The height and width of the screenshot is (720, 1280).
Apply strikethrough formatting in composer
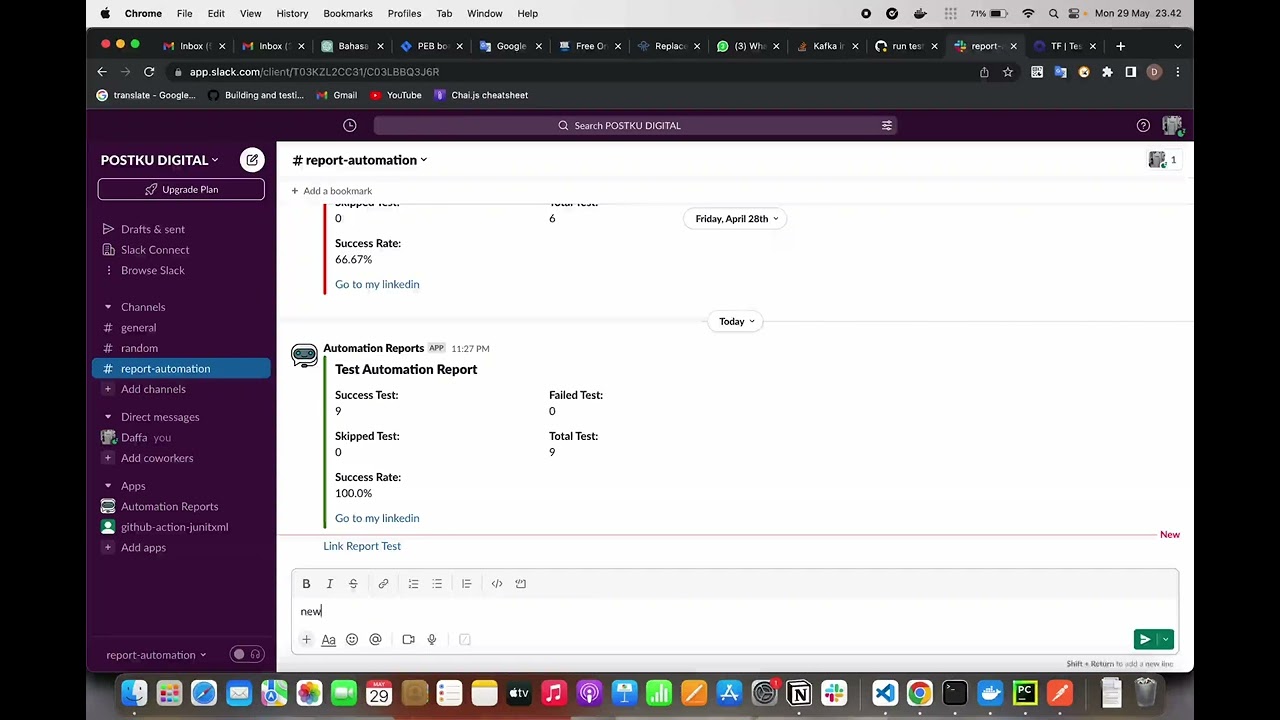click(353, 584)
